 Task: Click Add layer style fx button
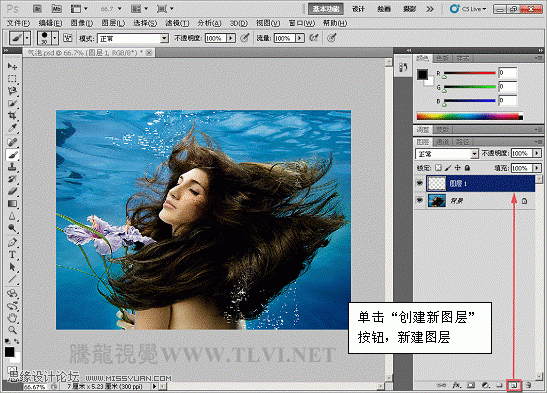click(x=457, y=385)
